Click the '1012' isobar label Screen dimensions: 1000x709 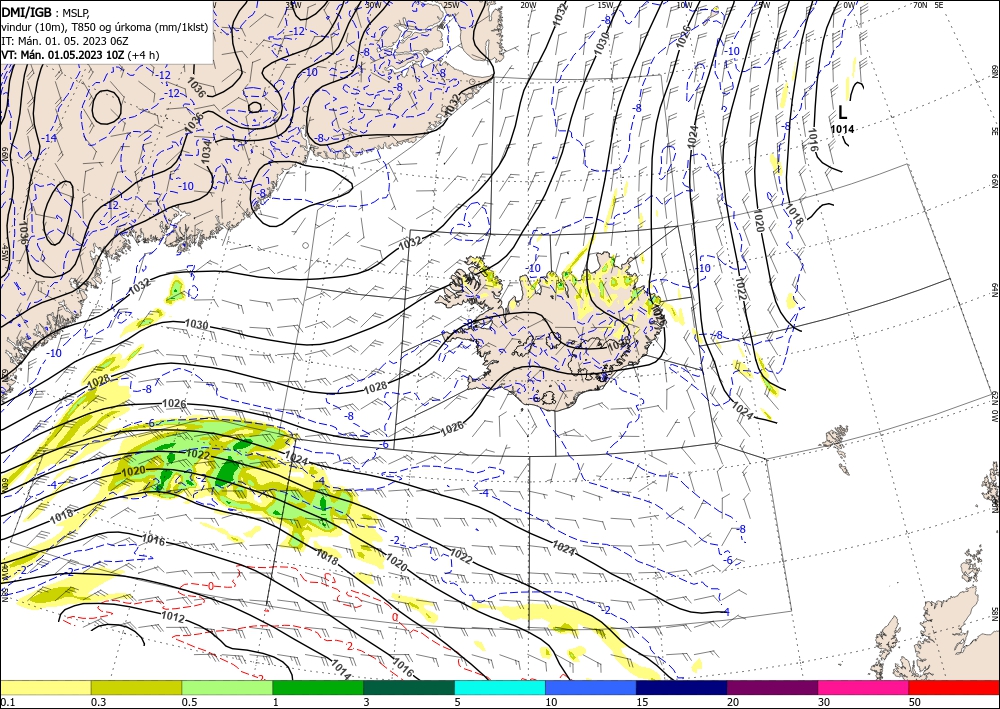coord(172,617)
